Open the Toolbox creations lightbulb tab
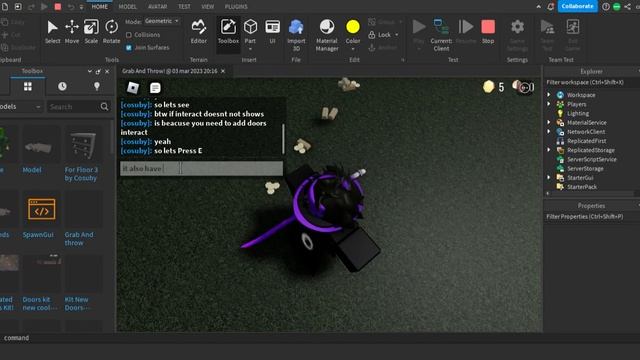This screenshot has height=360, width=640. click(x=97, y=87)
